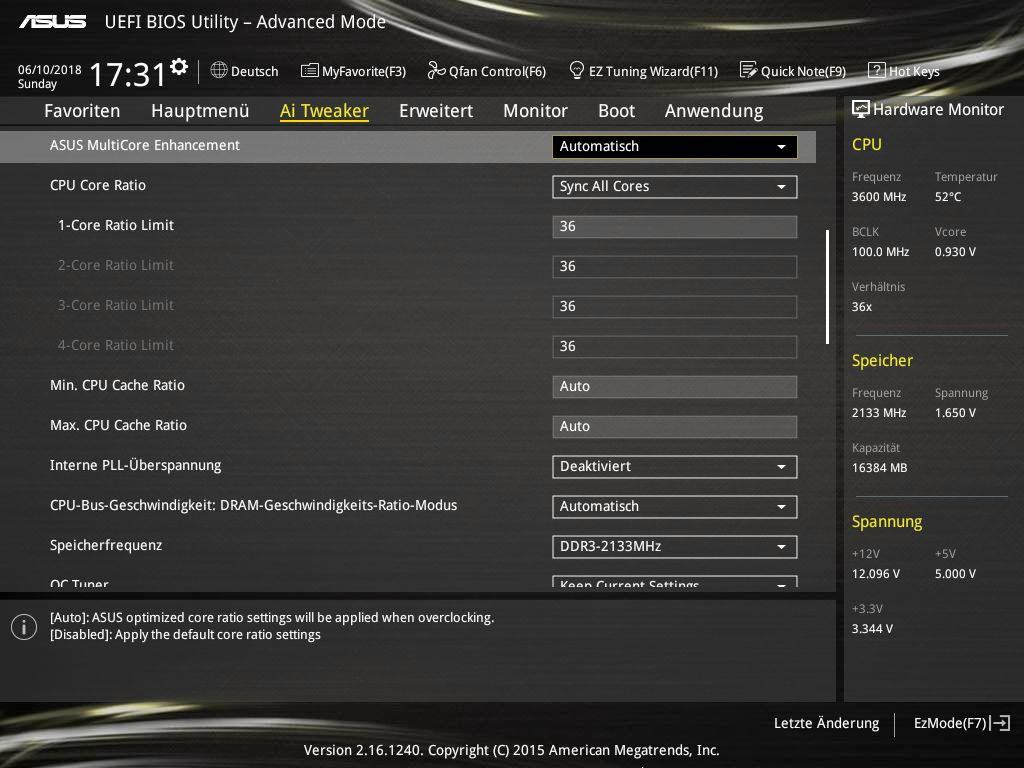Select the Min. CPU Cache Ratio label

[118, 385]
